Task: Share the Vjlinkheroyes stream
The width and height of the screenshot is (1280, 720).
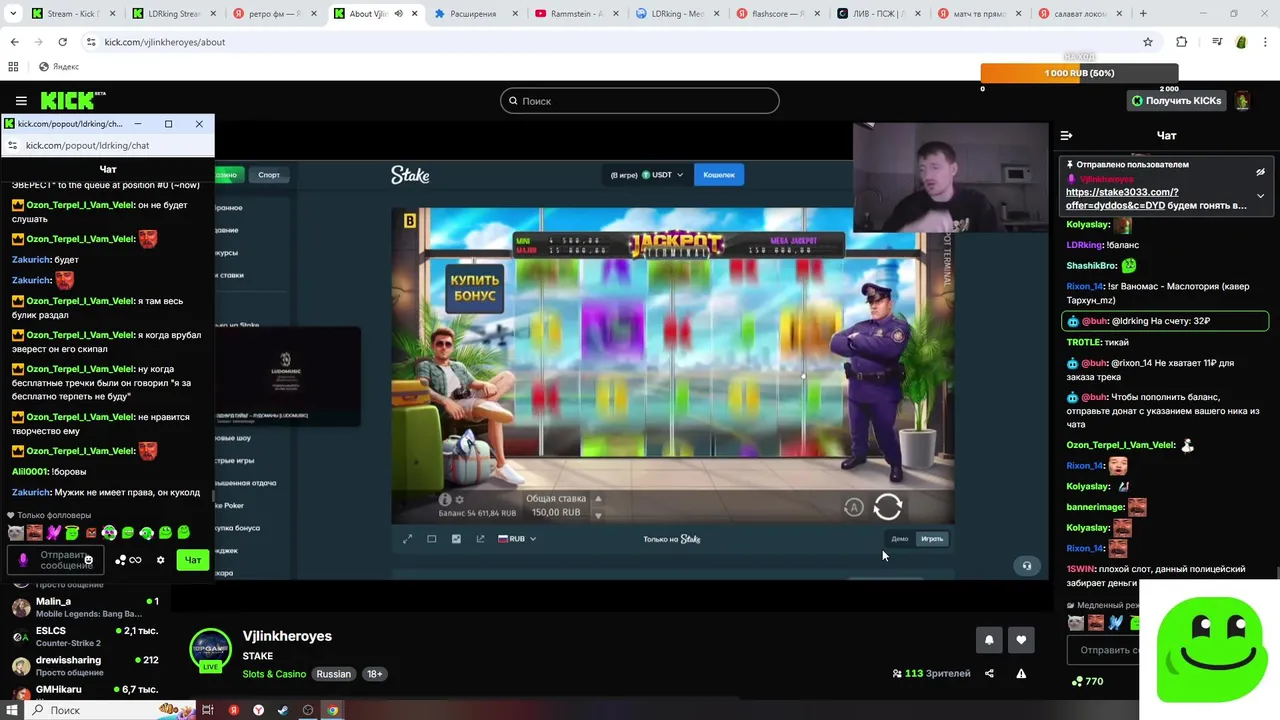Action: pos(989,673)
